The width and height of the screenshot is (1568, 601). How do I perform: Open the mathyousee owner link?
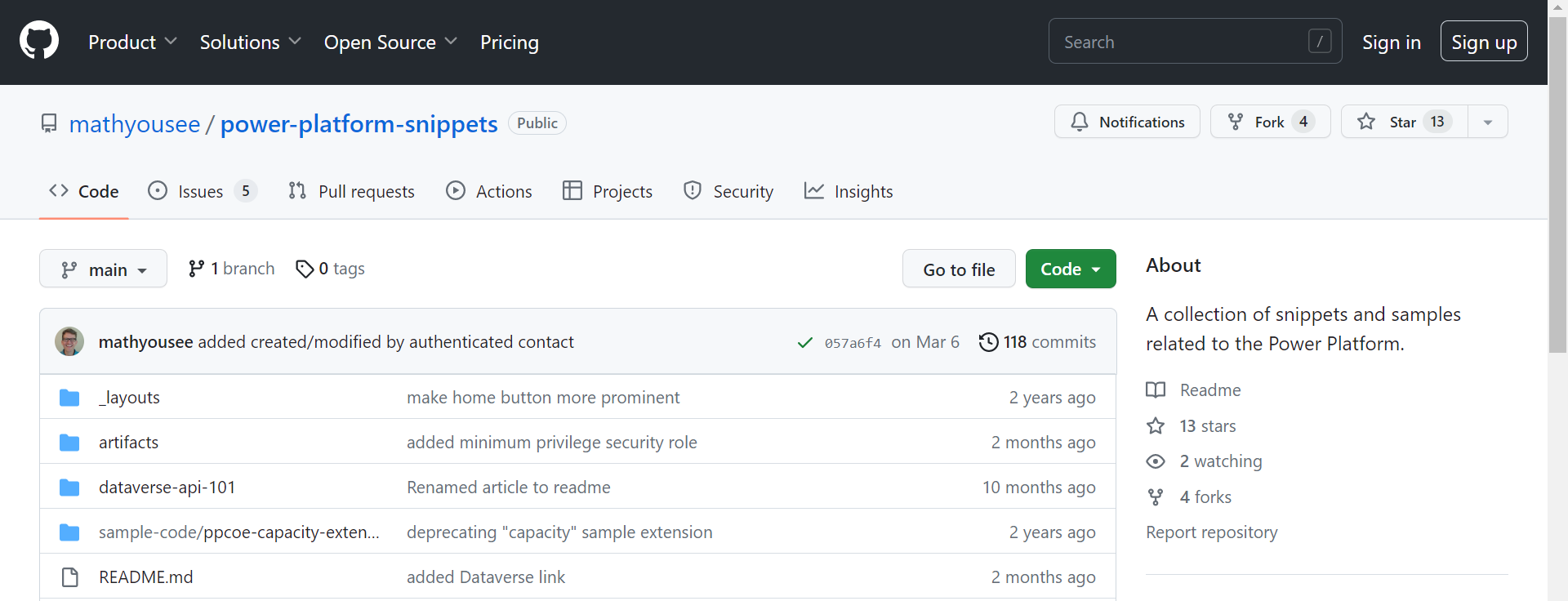135,123
